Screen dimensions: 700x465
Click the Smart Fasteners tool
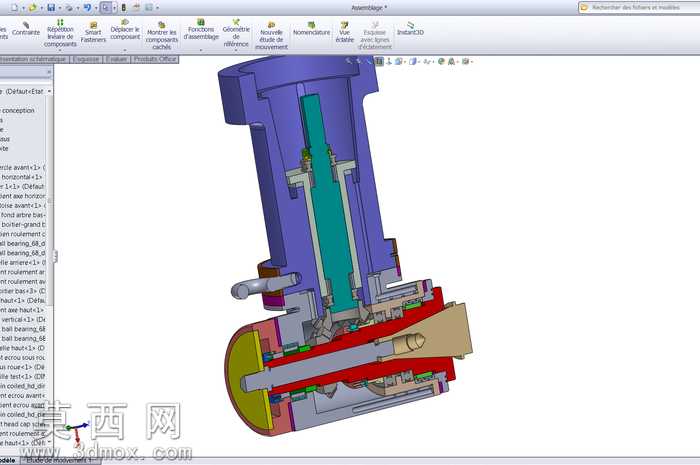pos(93,32)
